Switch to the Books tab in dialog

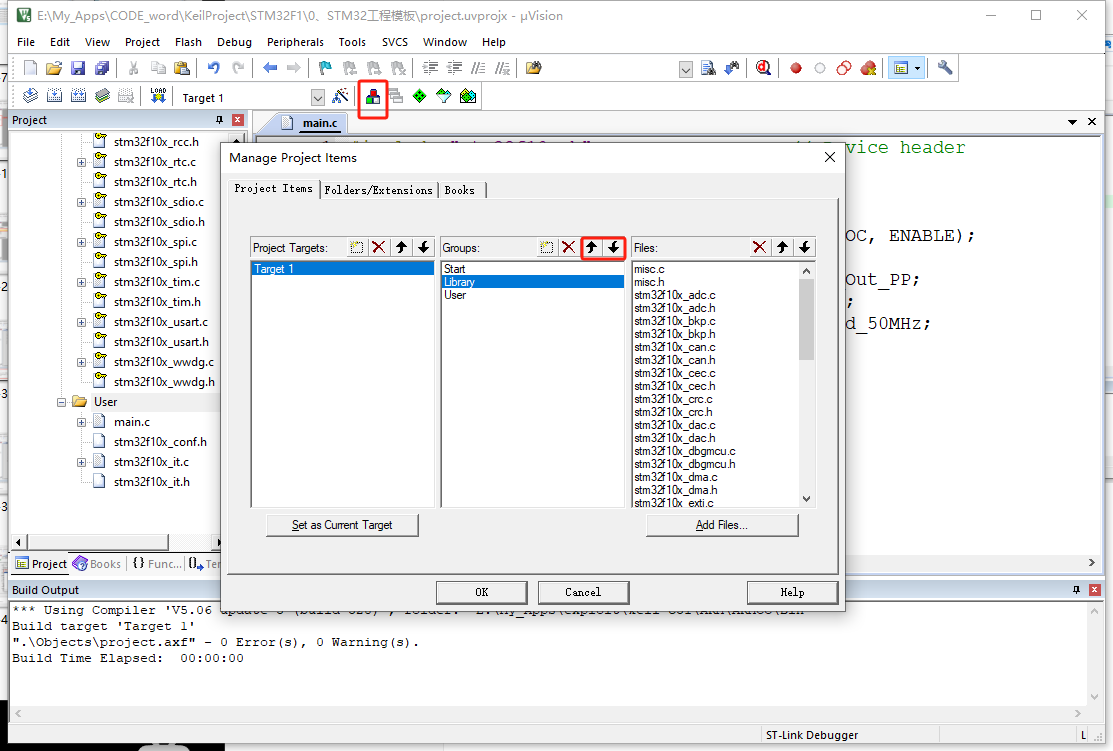click(460, 190)
